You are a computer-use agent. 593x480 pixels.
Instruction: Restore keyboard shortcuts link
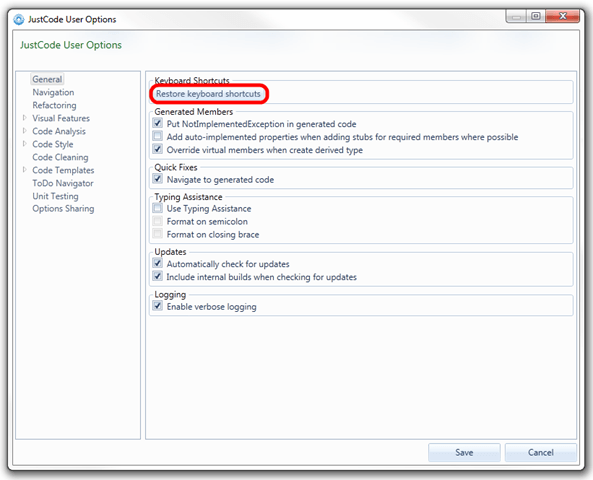click(208, 94)
